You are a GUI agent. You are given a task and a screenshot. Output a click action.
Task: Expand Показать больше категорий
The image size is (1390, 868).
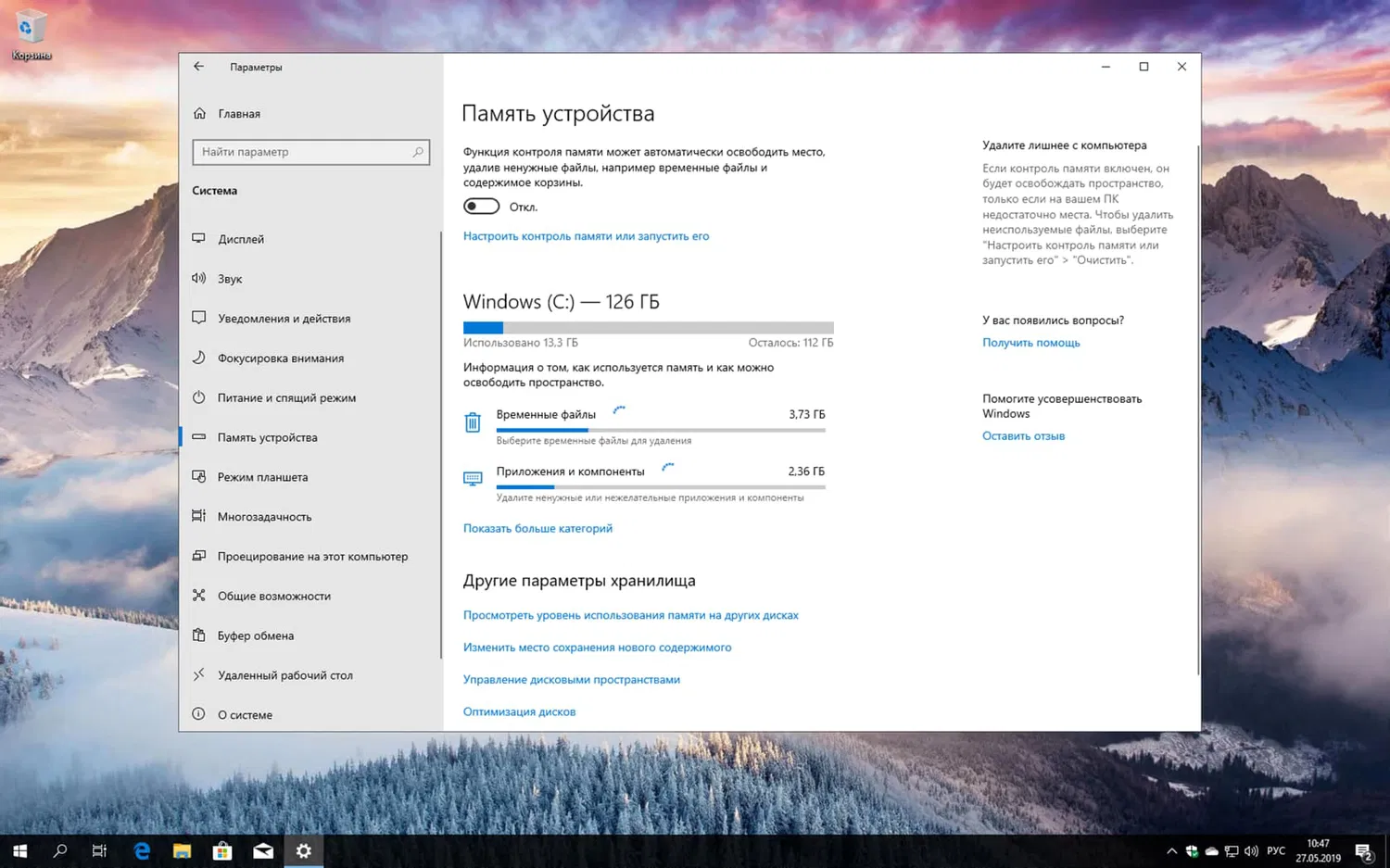(537, 528)
